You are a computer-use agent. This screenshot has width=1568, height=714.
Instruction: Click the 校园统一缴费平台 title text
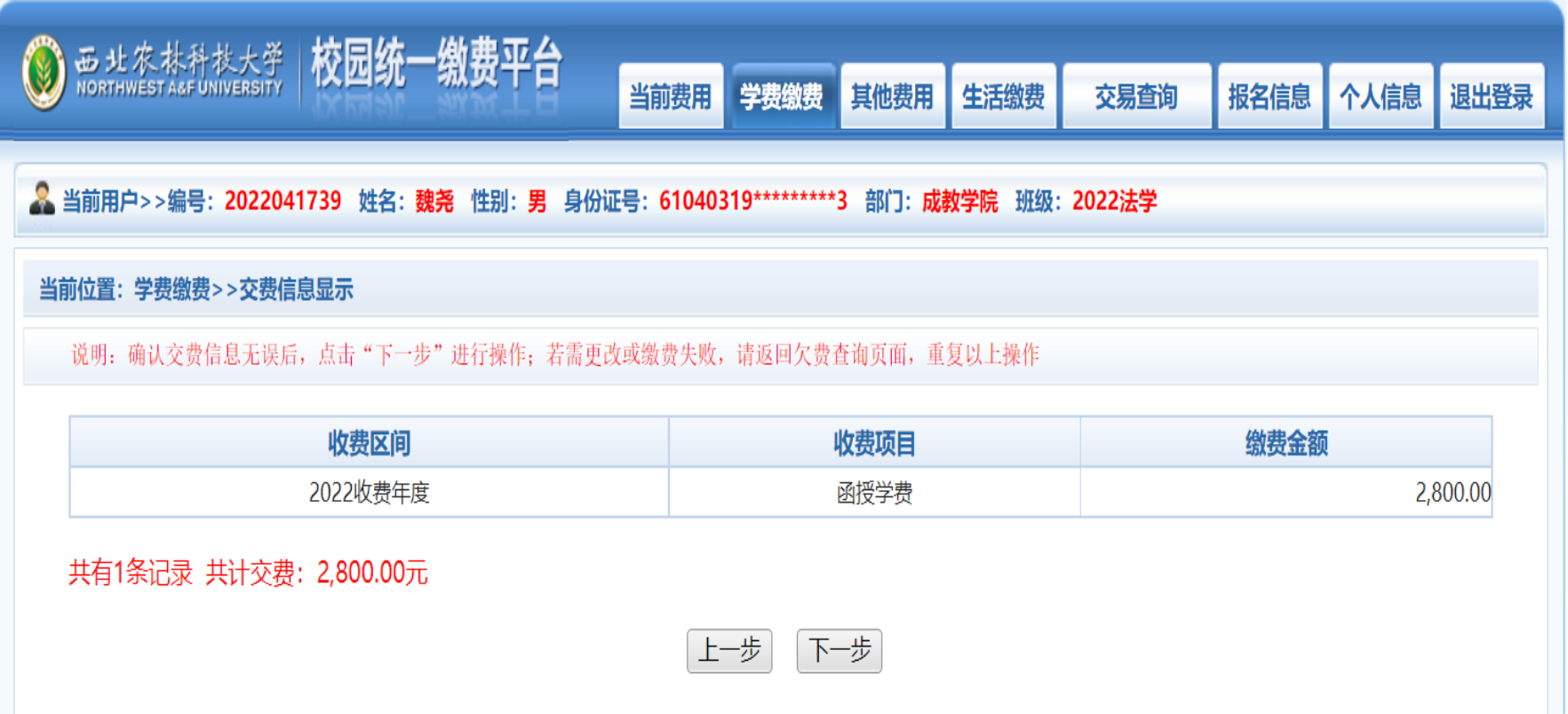tap(436, 64)
